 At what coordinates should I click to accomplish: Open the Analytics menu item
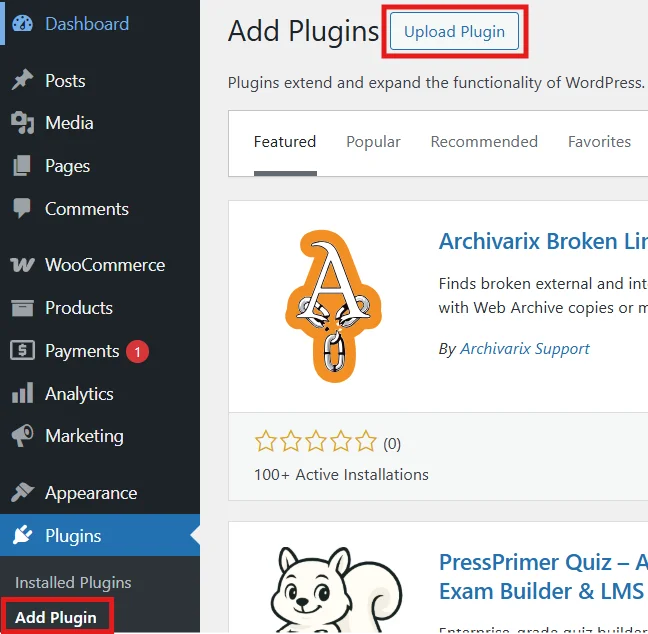(x=100, y=393)
